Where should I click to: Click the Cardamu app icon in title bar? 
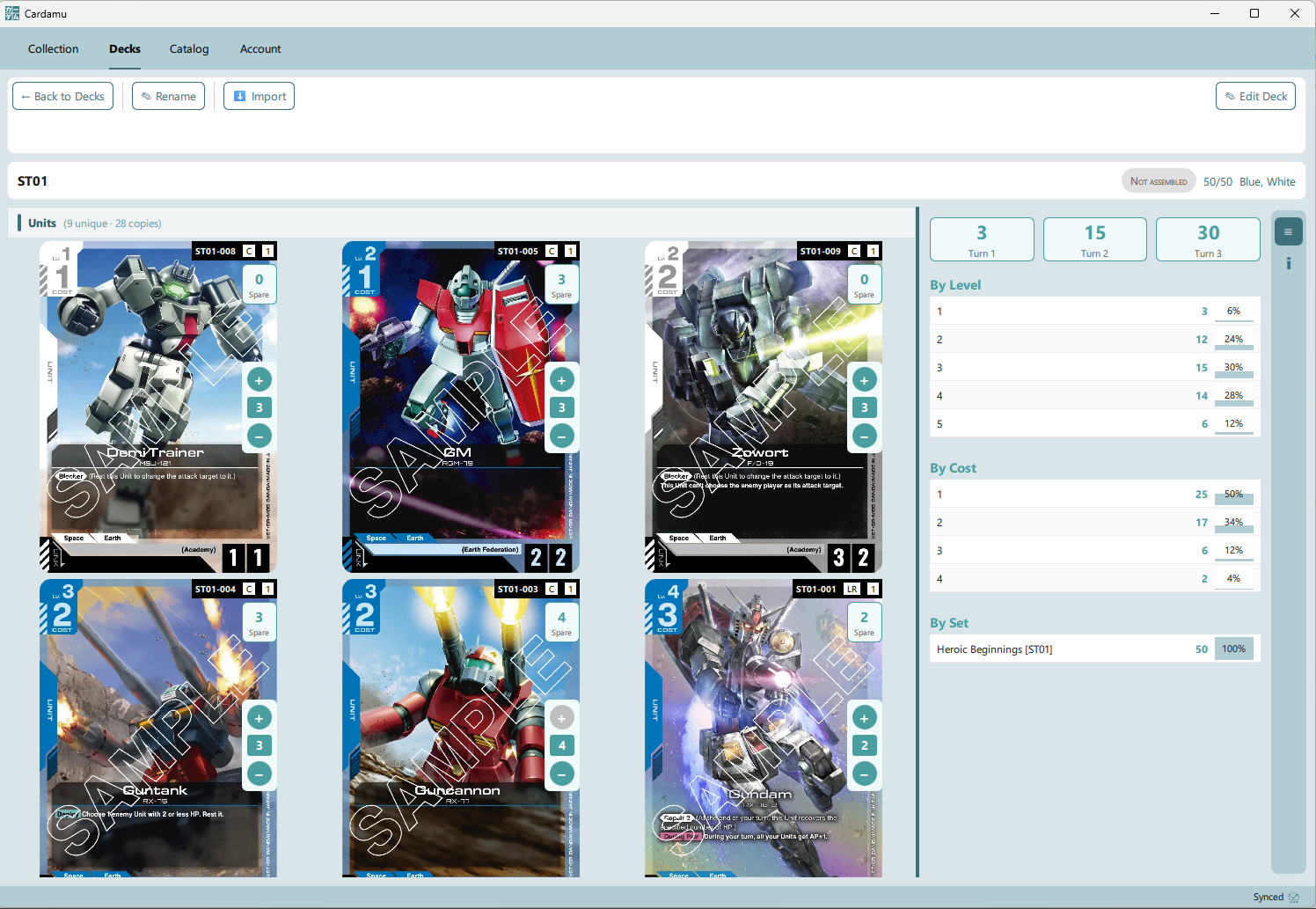12,13
